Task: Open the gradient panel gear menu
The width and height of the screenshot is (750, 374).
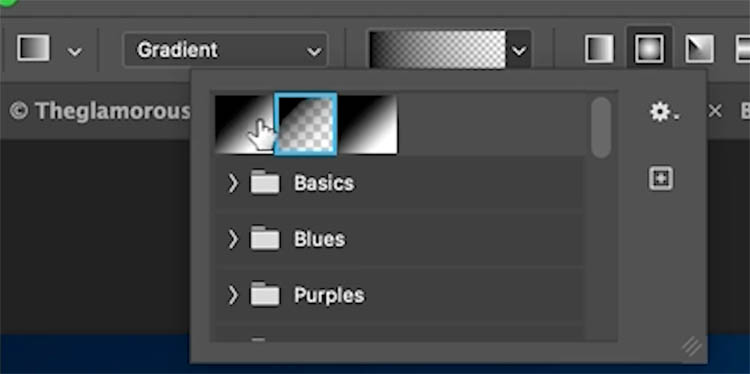Action: [664, 112]
